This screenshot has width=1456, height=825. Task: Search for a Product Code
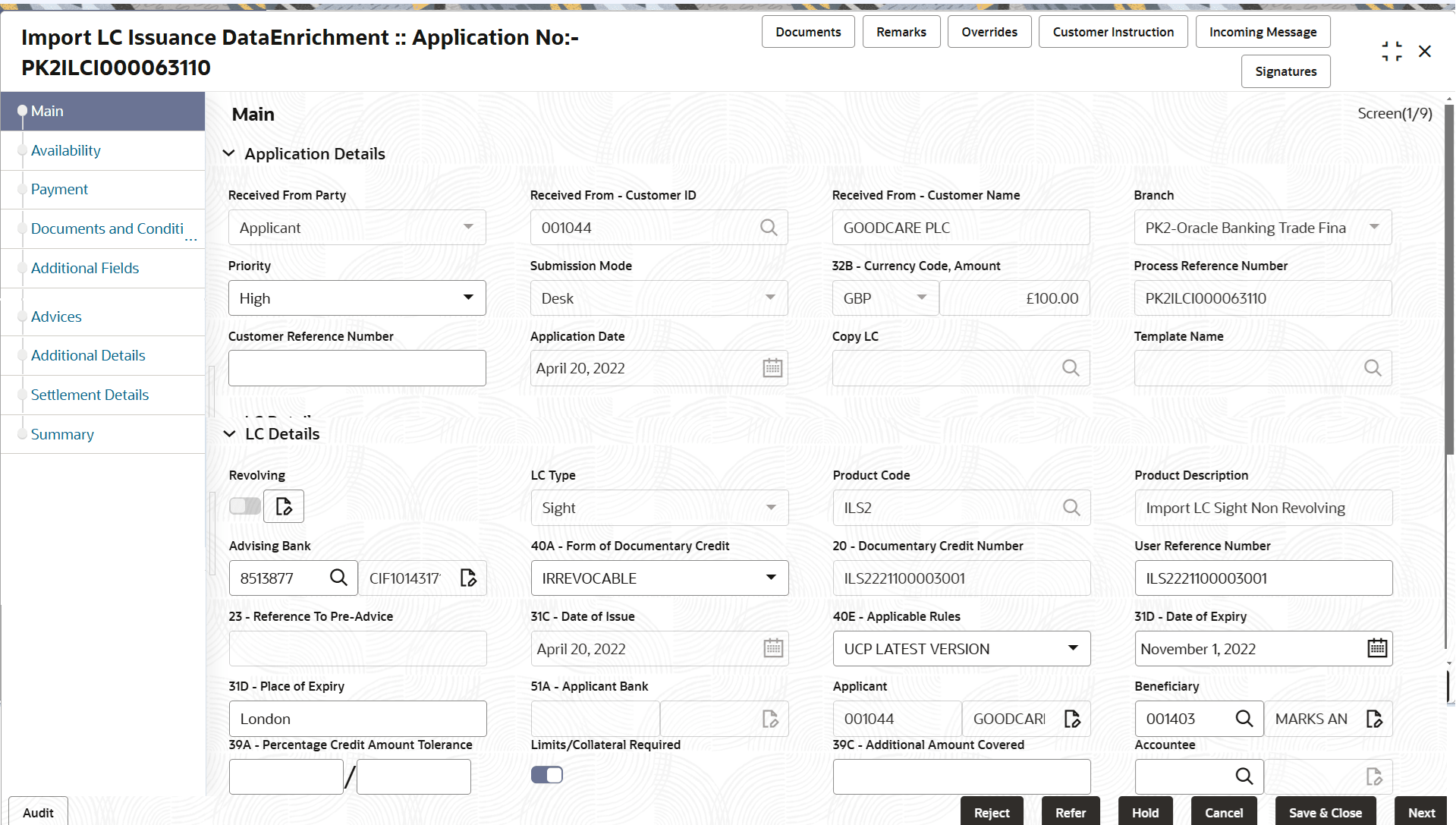1071,507
